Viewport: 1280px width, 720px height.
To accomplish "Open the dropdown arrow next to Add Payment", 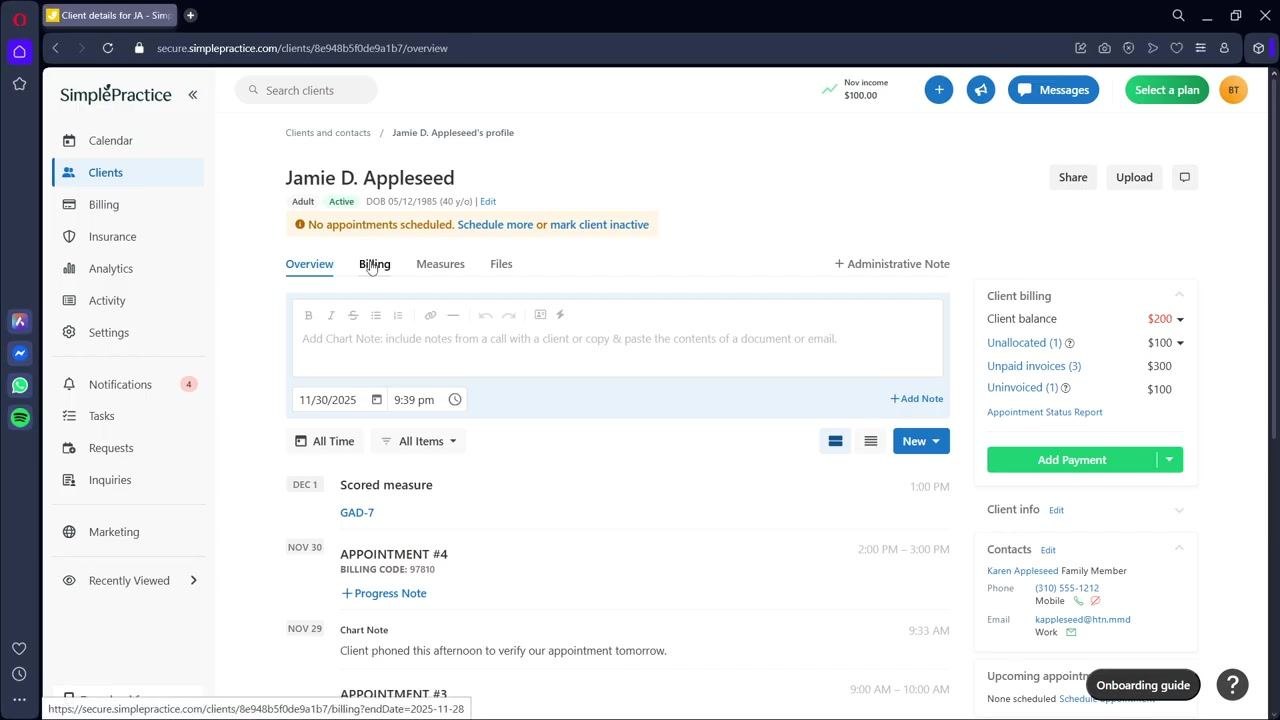I will (1169, 460).
